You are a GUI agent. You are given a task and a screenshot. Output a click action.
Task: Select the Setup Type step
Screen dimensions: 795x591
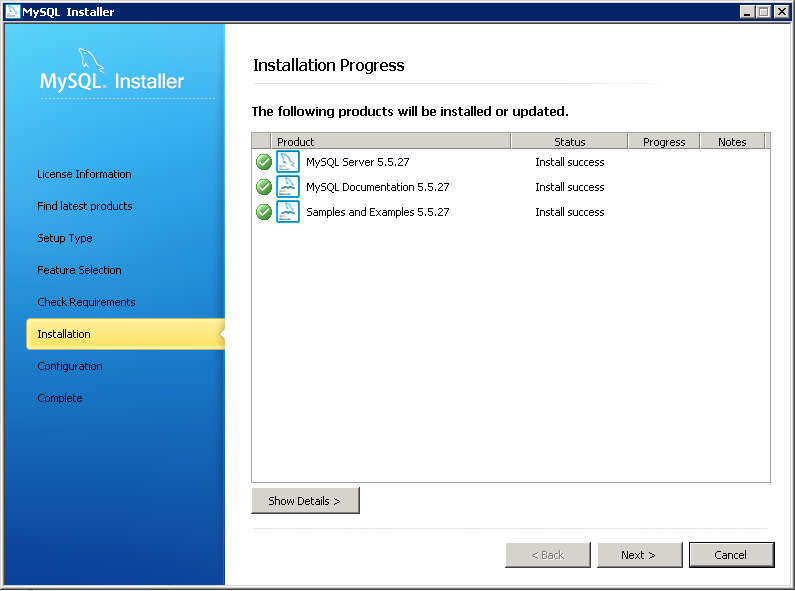(65, 238)
